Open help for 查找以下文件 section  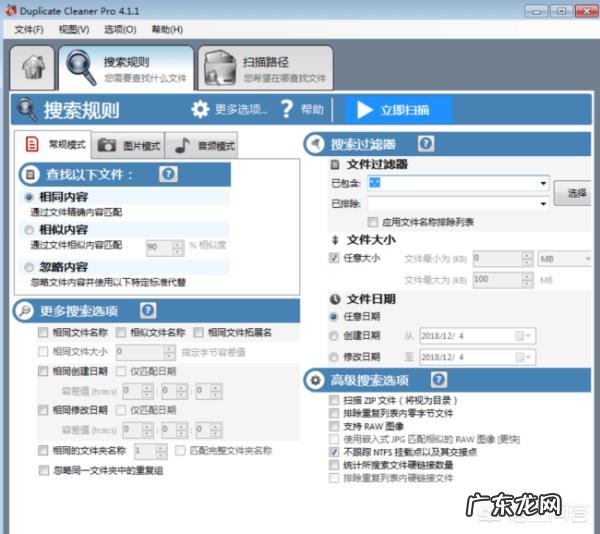[x=168, y=174]
